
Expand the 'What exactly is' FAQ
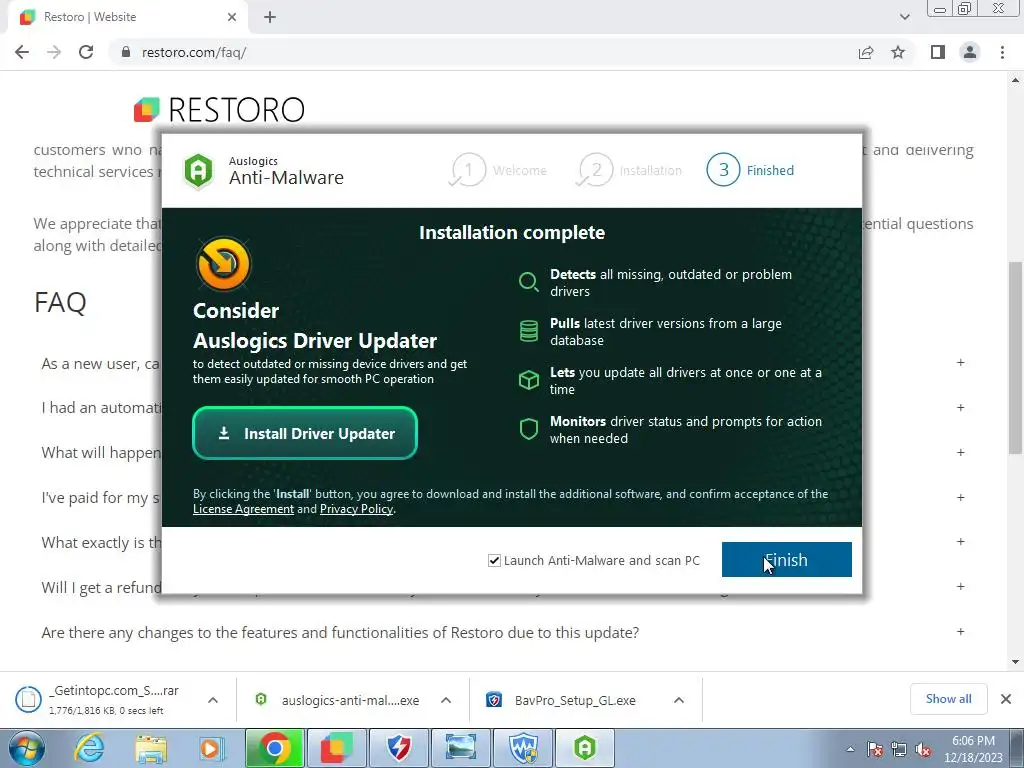[960, 542]
